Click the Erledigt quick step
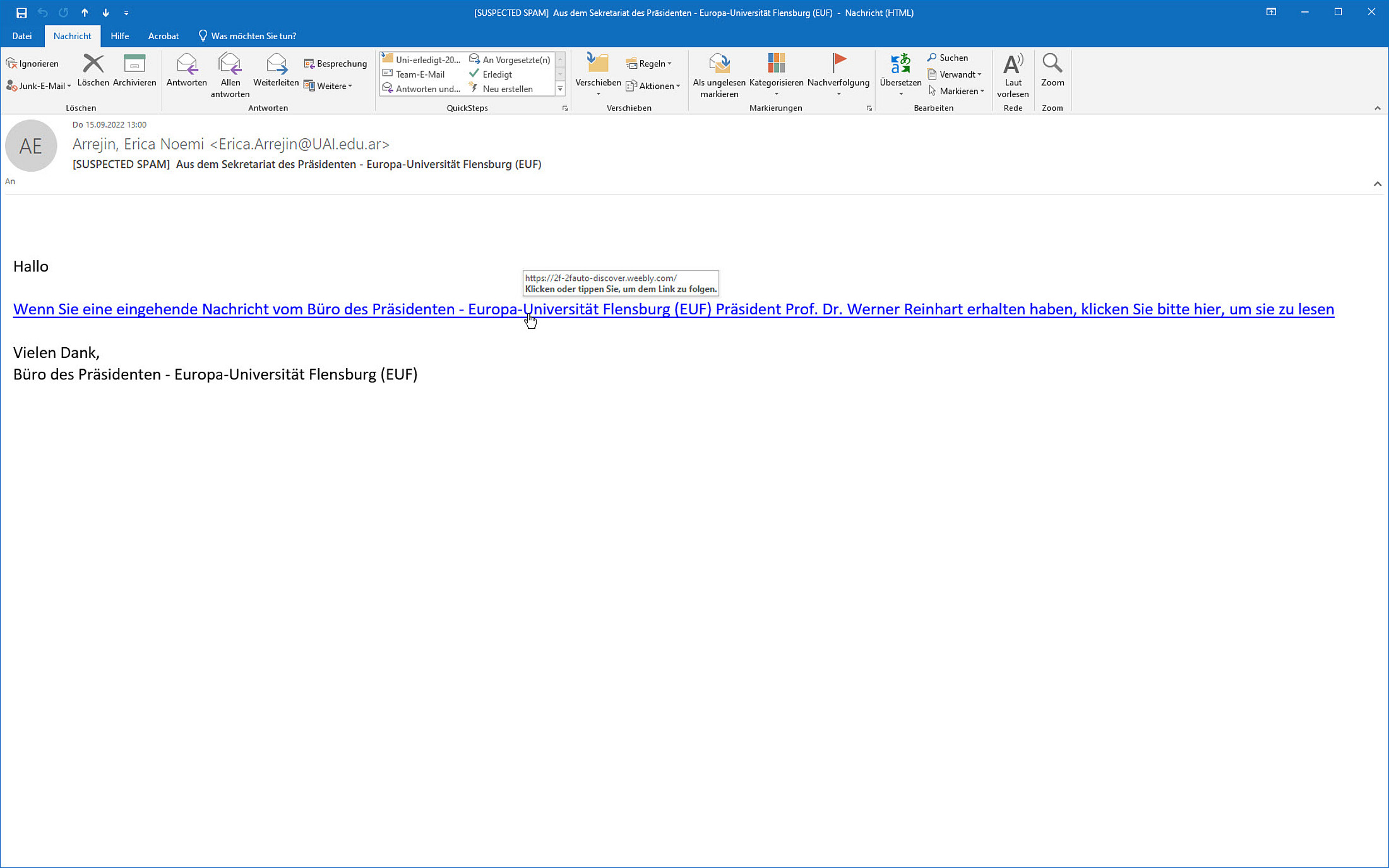Viewport: 1389px width, 868px height. 497,74
